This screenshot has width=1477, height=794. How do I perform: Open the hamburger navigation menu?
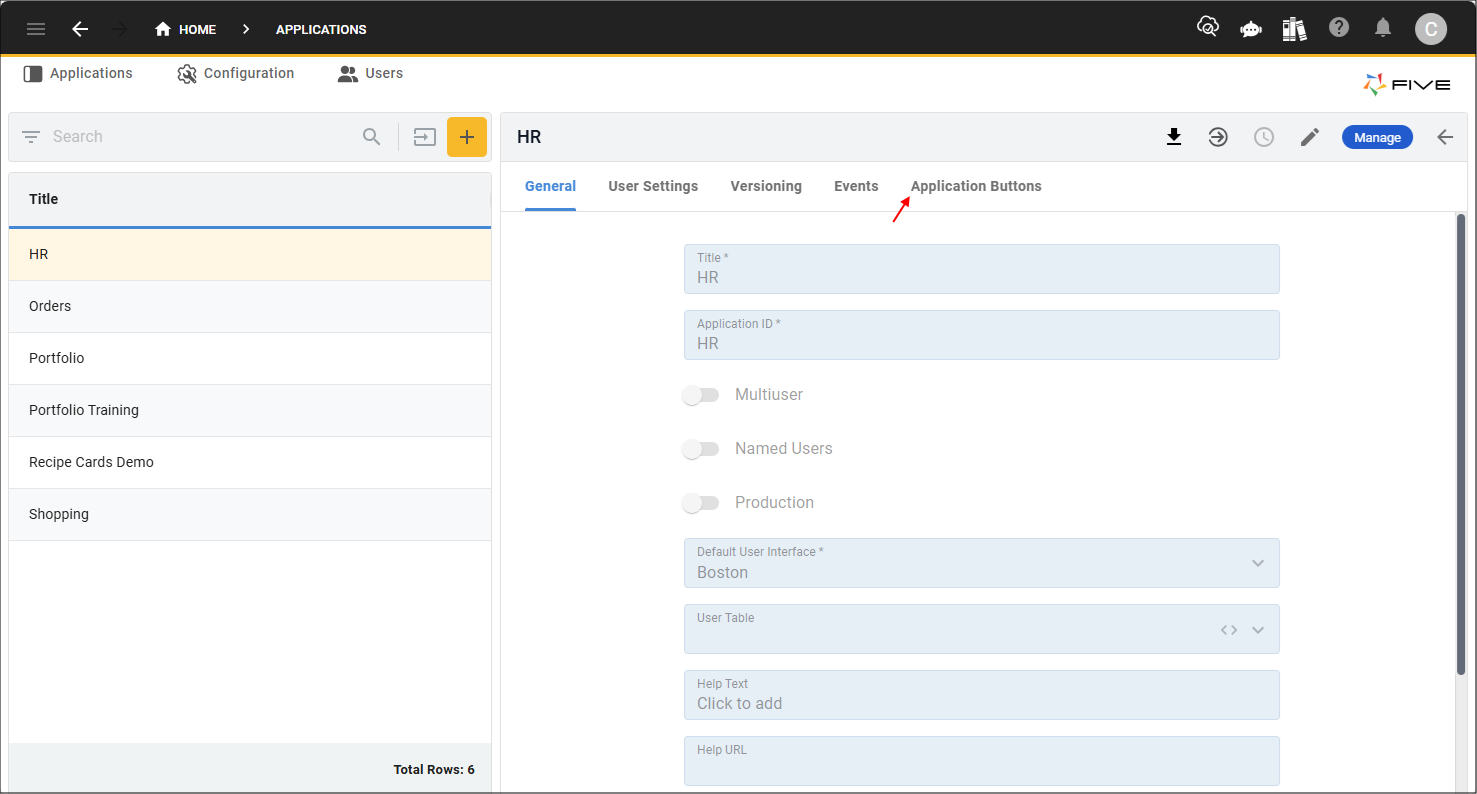[36, 29]
